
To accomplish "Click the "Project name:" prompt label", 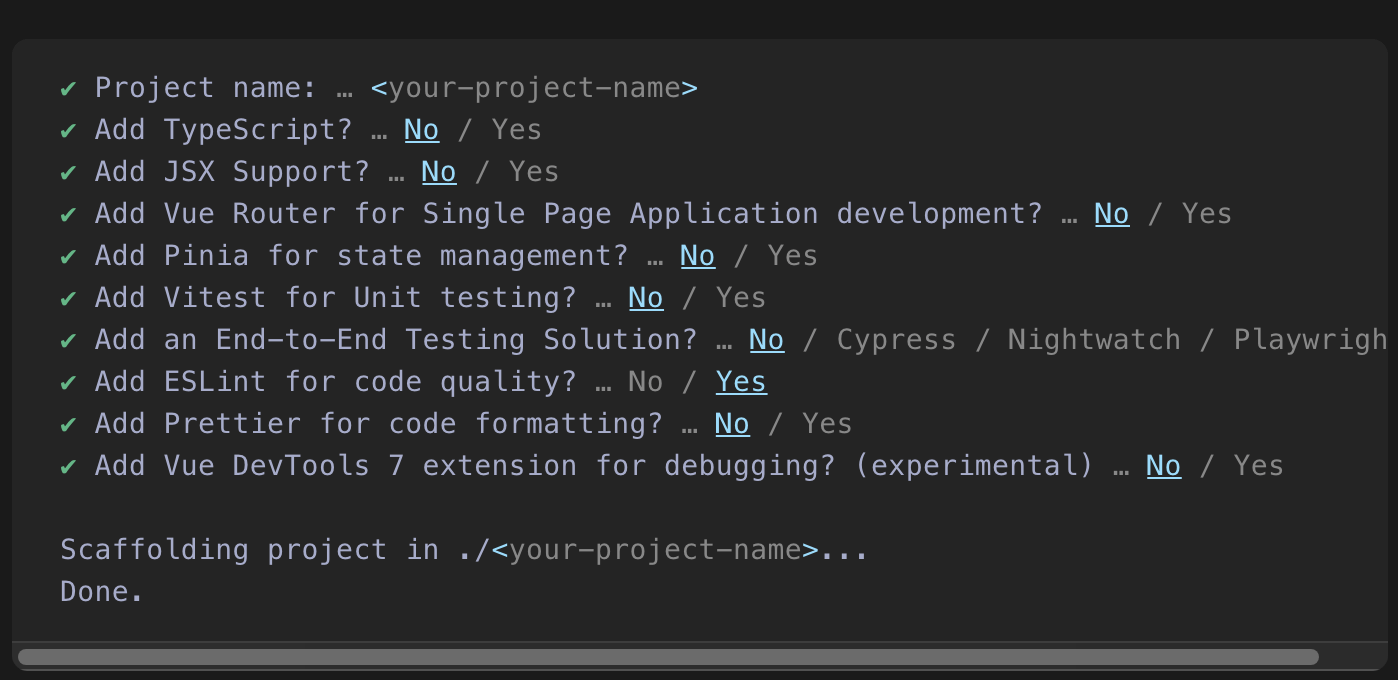I will pyautogui.click(x=207, y=88).
